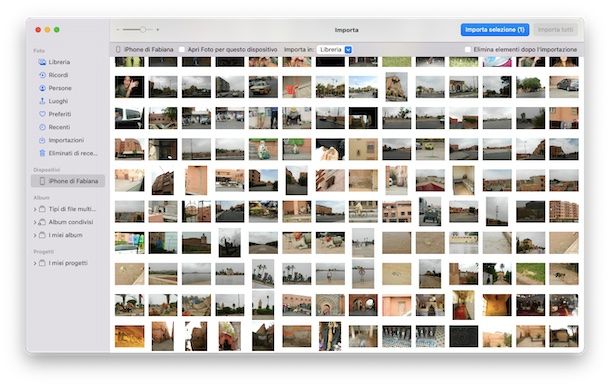Screen dimensions: 610x387
Task: Click the Ricordi sidebar icon
Action: 42,75
